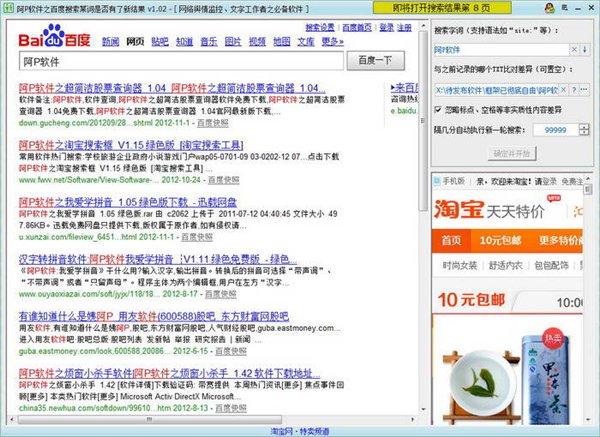Click 包包配饰 category in Taobao pane
Image resolution: width=600 pixels, height=437 pixels.
tap(551, 266)
